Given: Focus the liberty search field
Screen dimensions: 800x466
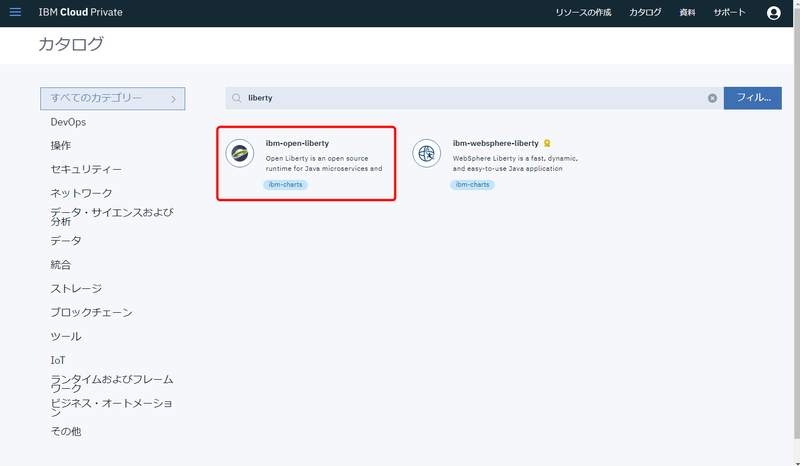Looking at the screenshot, I should [474, 98].
